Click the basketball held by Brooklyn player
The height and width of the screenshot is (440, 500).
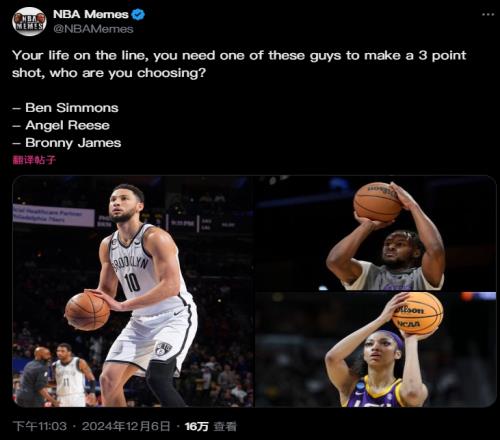point(87,311)
